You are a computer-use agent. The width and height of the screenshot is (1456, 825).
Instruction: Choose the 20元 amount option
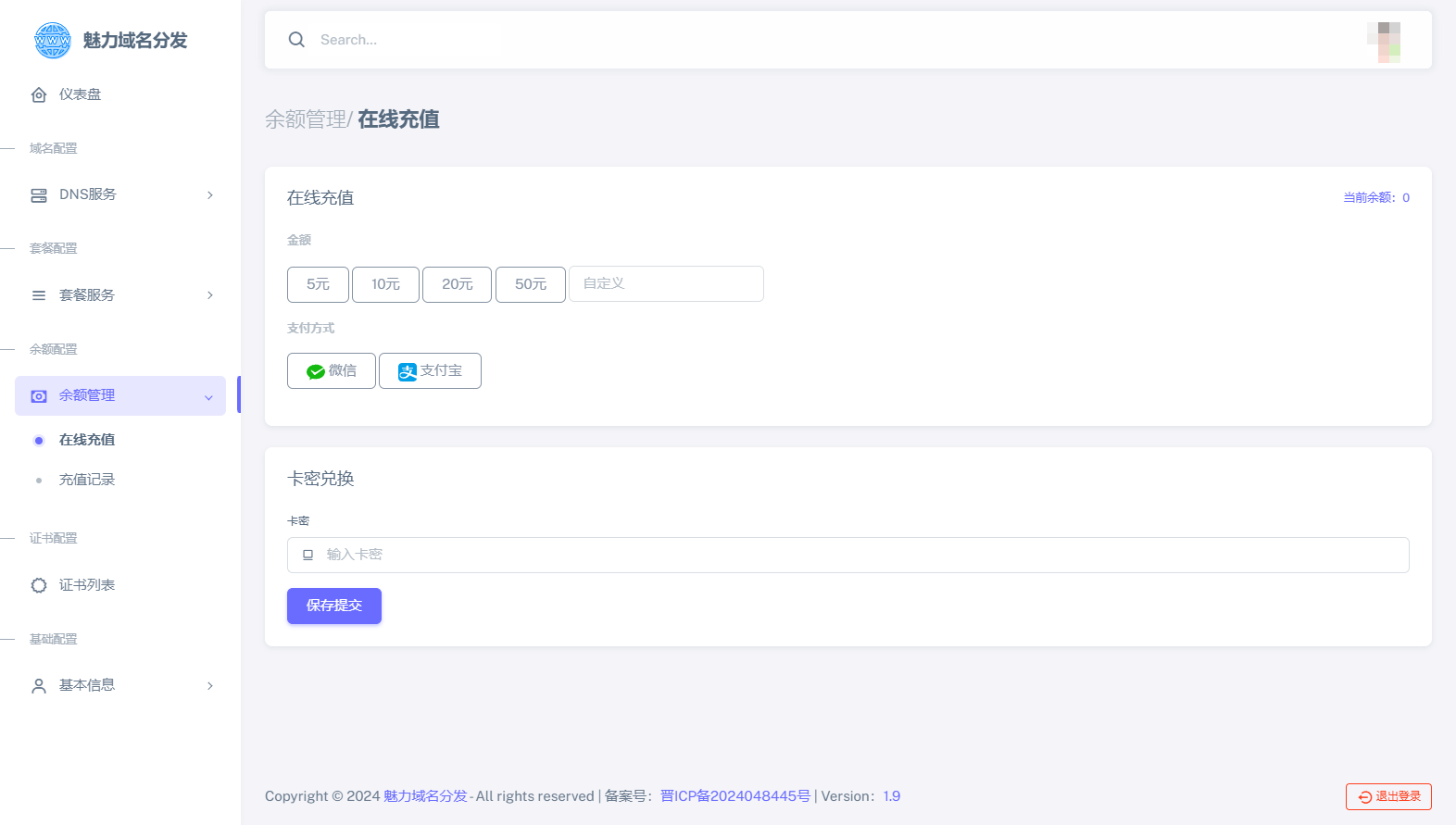[457, 284]
